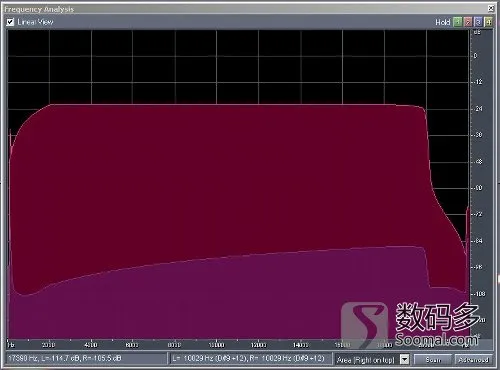Click the Scan button
This screenshot has height=370, width=500.
coord(433,359)
